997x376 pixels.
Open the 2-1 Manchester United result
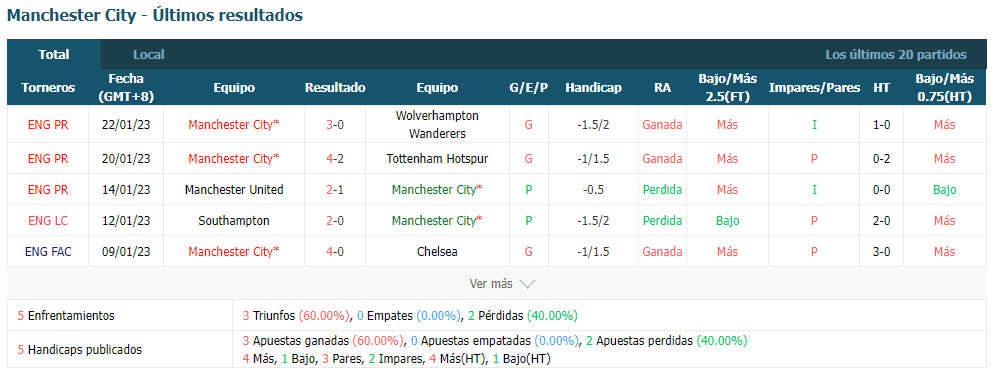click(x=335, y=190)
